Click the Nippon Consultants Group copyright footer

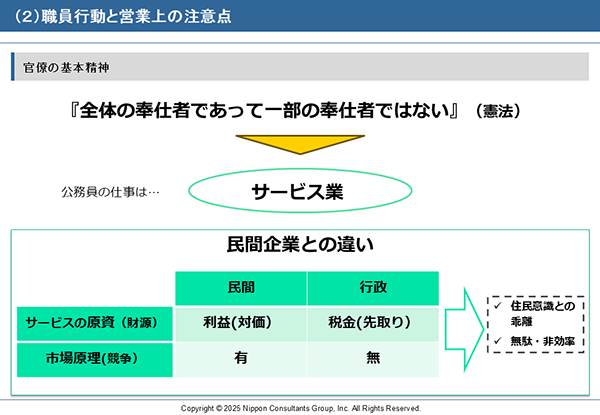tap(301, 408)
